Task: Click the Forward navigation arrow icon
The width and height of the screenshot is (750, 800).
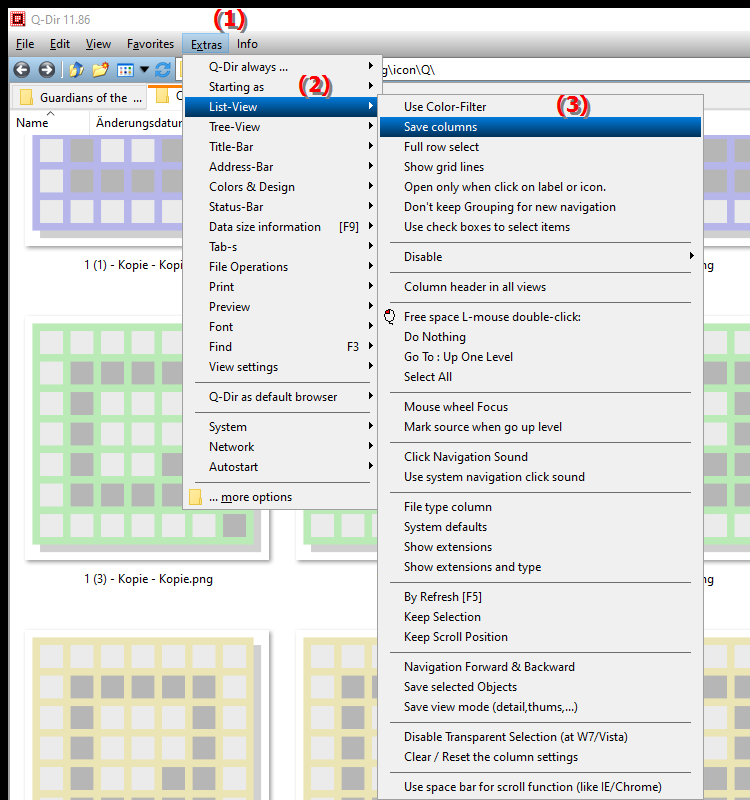Action: click(46, 70)
